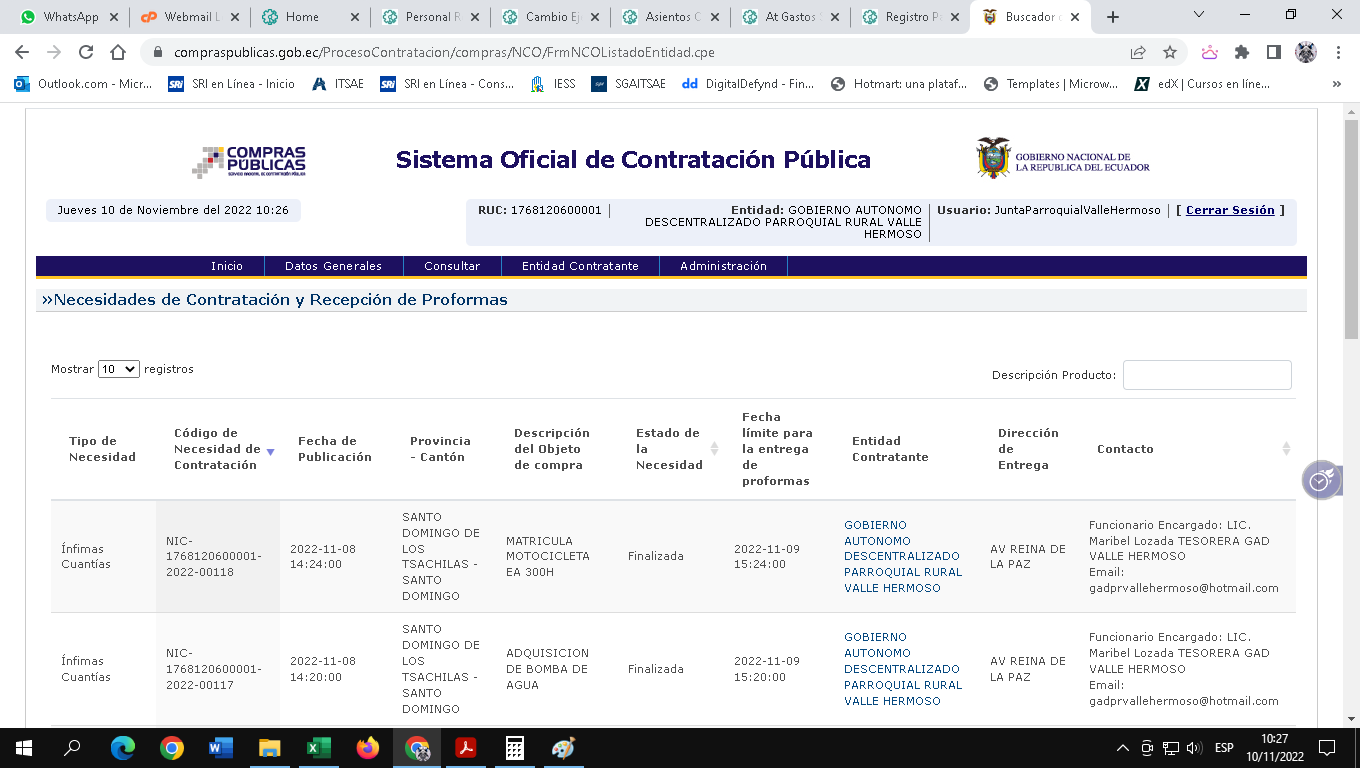Open the Entidad Contratante menu
Screen dimensions: 1360x768
point(580,266)
